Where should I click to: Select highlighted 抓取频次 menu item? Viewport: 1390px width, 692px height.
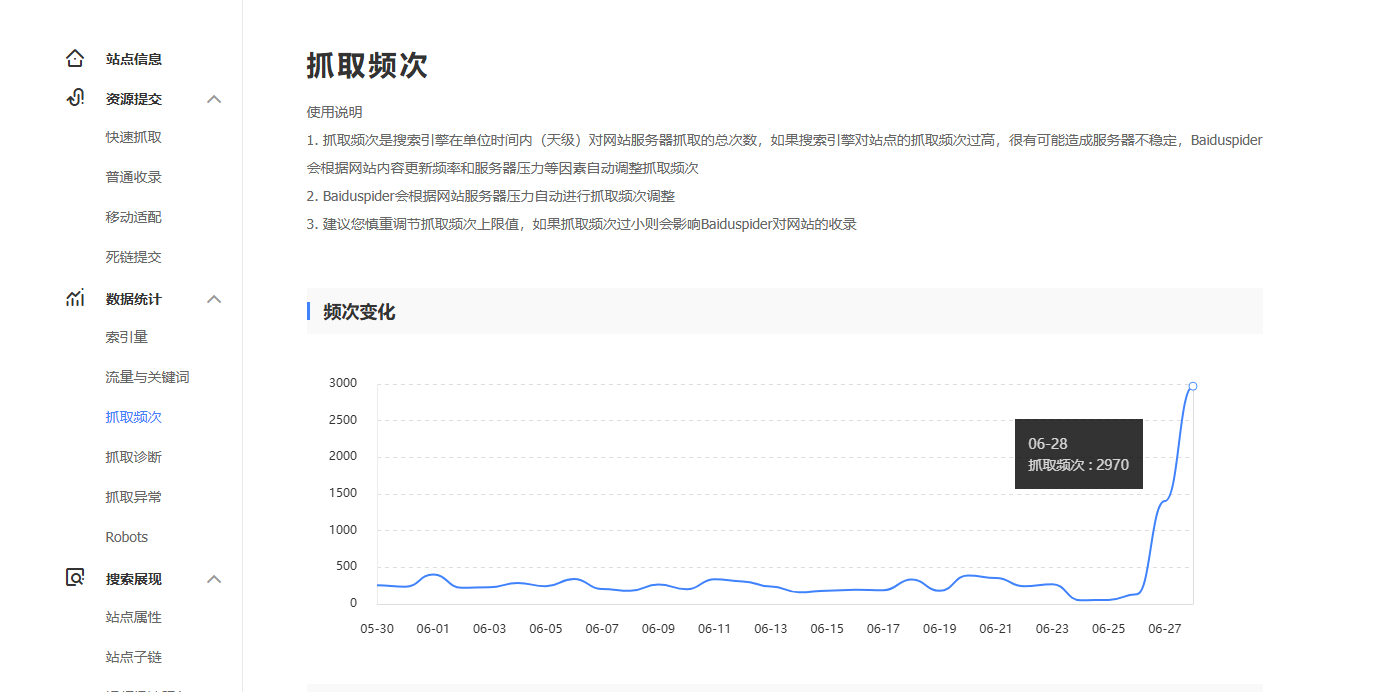134,417
